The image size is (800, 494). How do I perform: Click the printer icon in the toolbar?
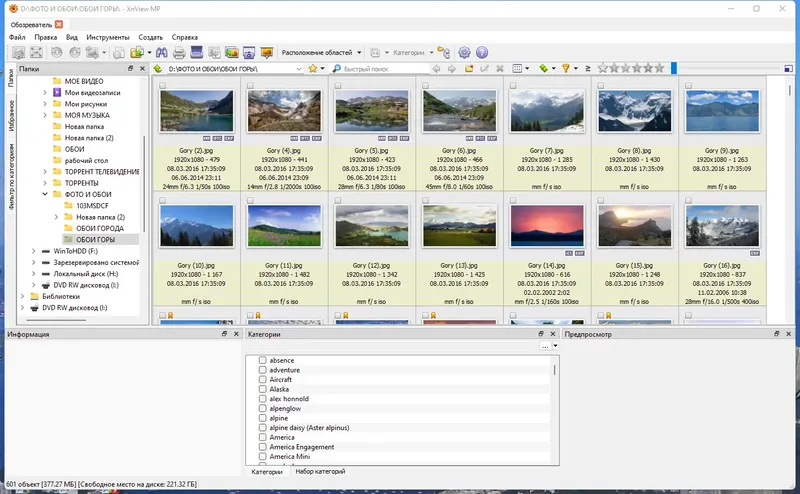[x=178, y=52]
